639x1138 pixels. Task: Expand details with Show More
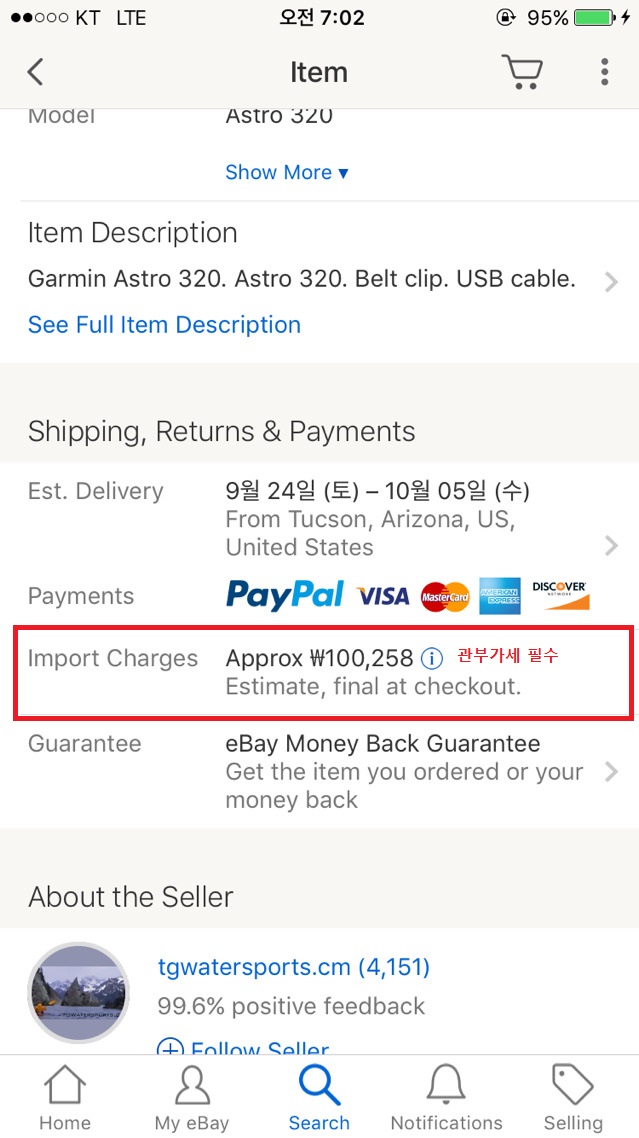pos(287,172)
